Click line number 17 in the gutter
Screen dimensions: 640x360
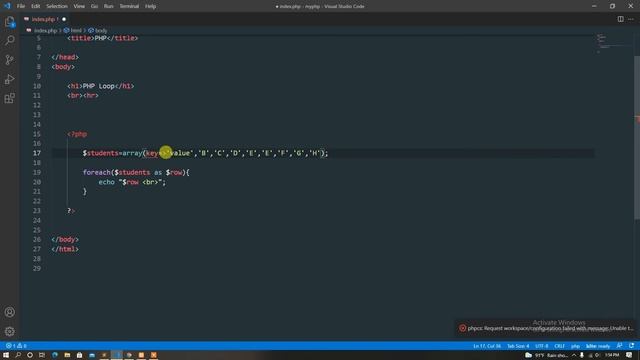[x=37, y=153]
